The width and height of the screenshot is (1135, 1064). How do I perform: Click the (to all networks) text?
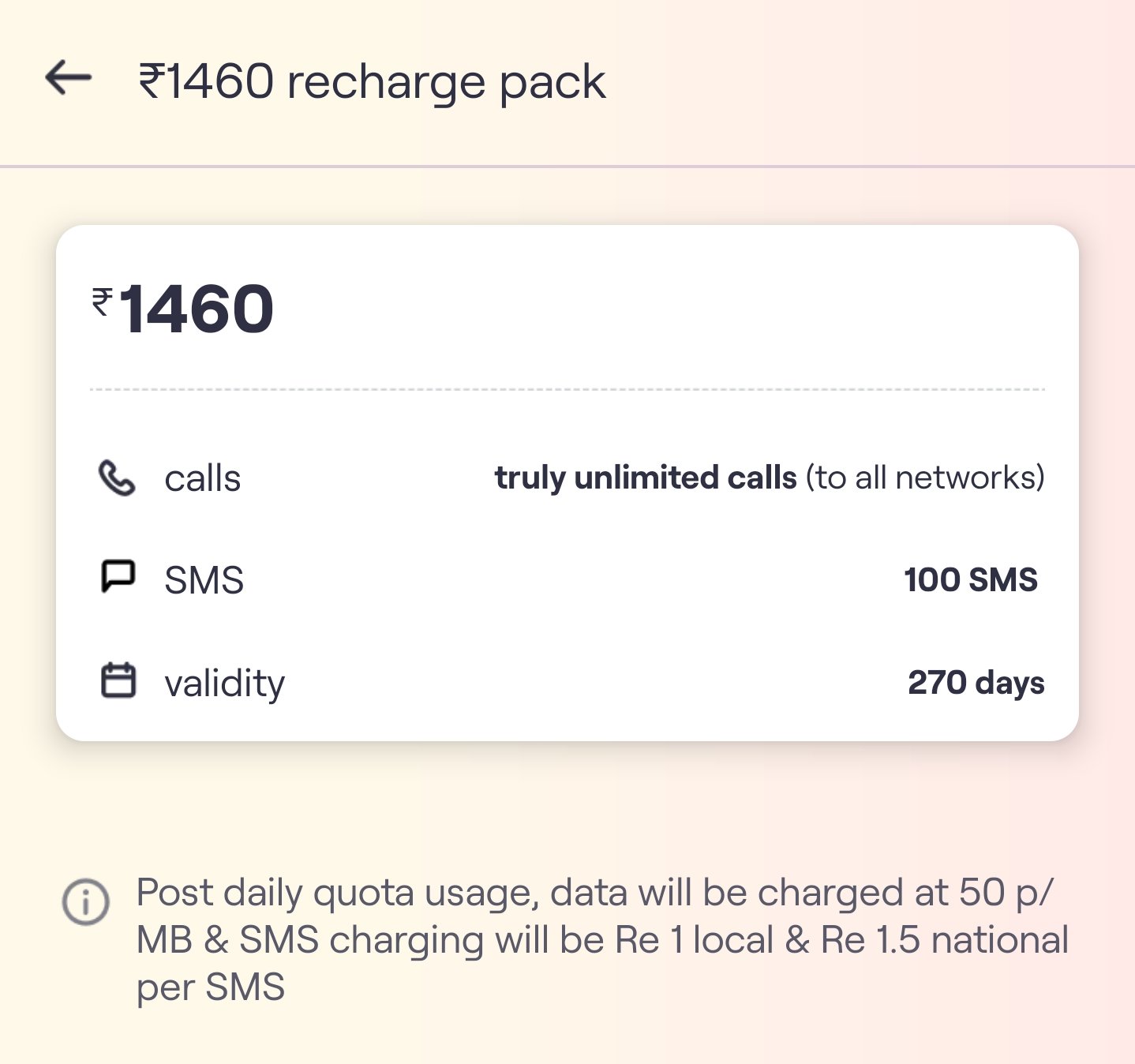click(924, 478)
